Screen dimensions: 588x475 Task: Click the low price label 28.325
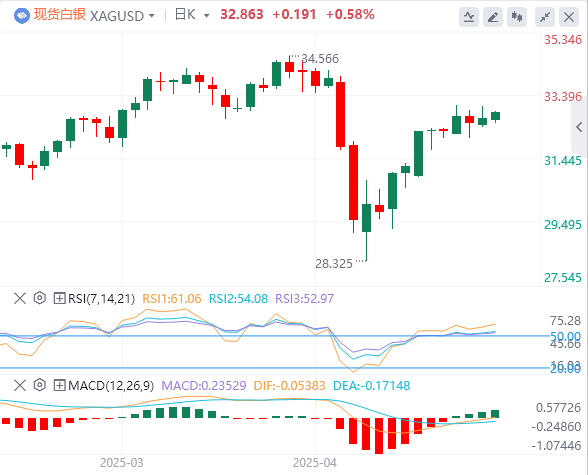(x=334, y=264)
